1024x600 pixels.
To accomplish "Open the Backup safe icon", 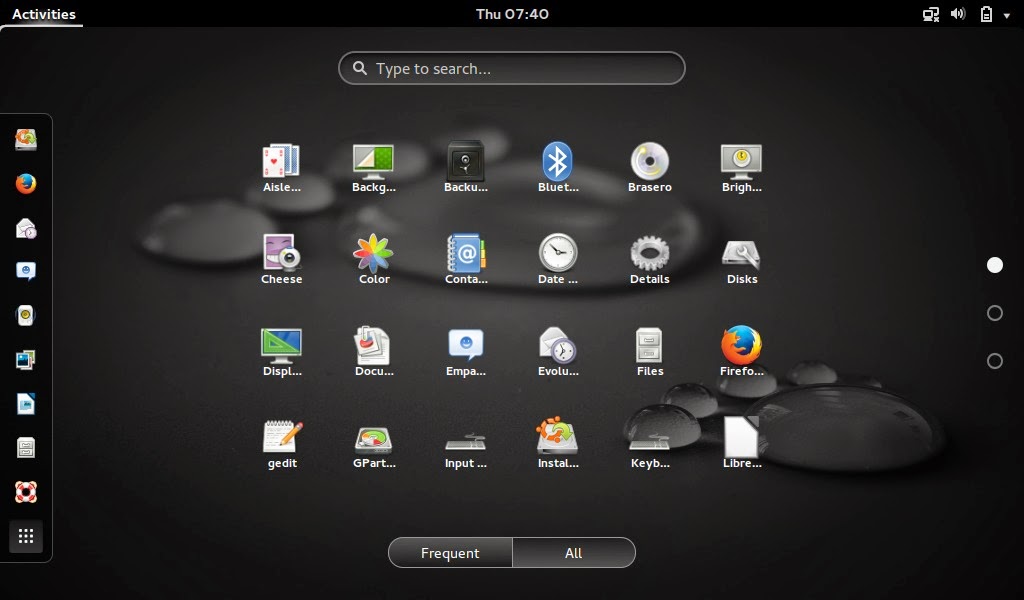I will 466,161.
